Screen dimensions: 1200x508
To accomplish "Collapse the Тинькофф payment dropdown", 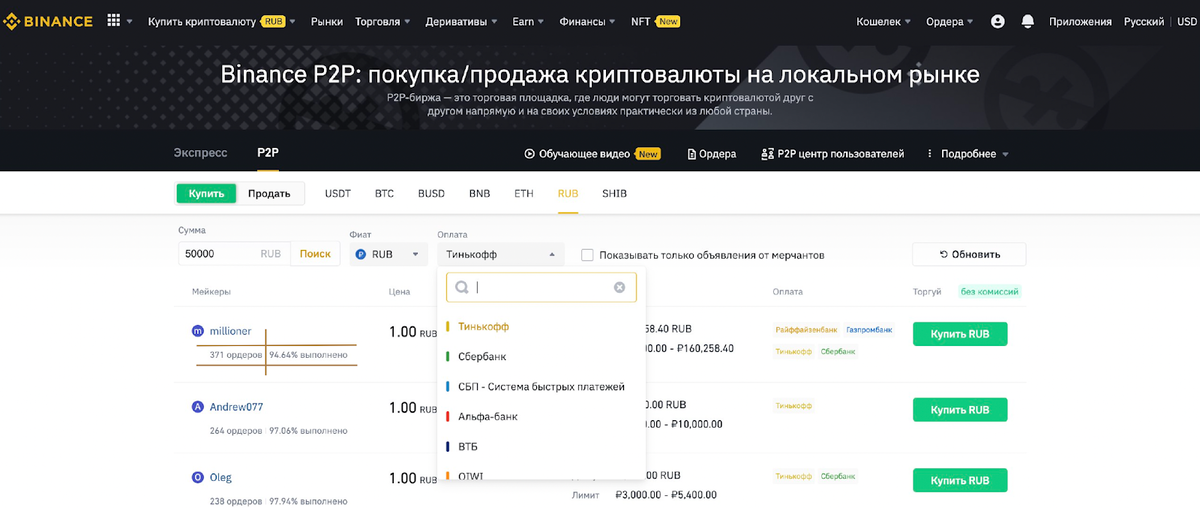I will [x=501, y=254].
